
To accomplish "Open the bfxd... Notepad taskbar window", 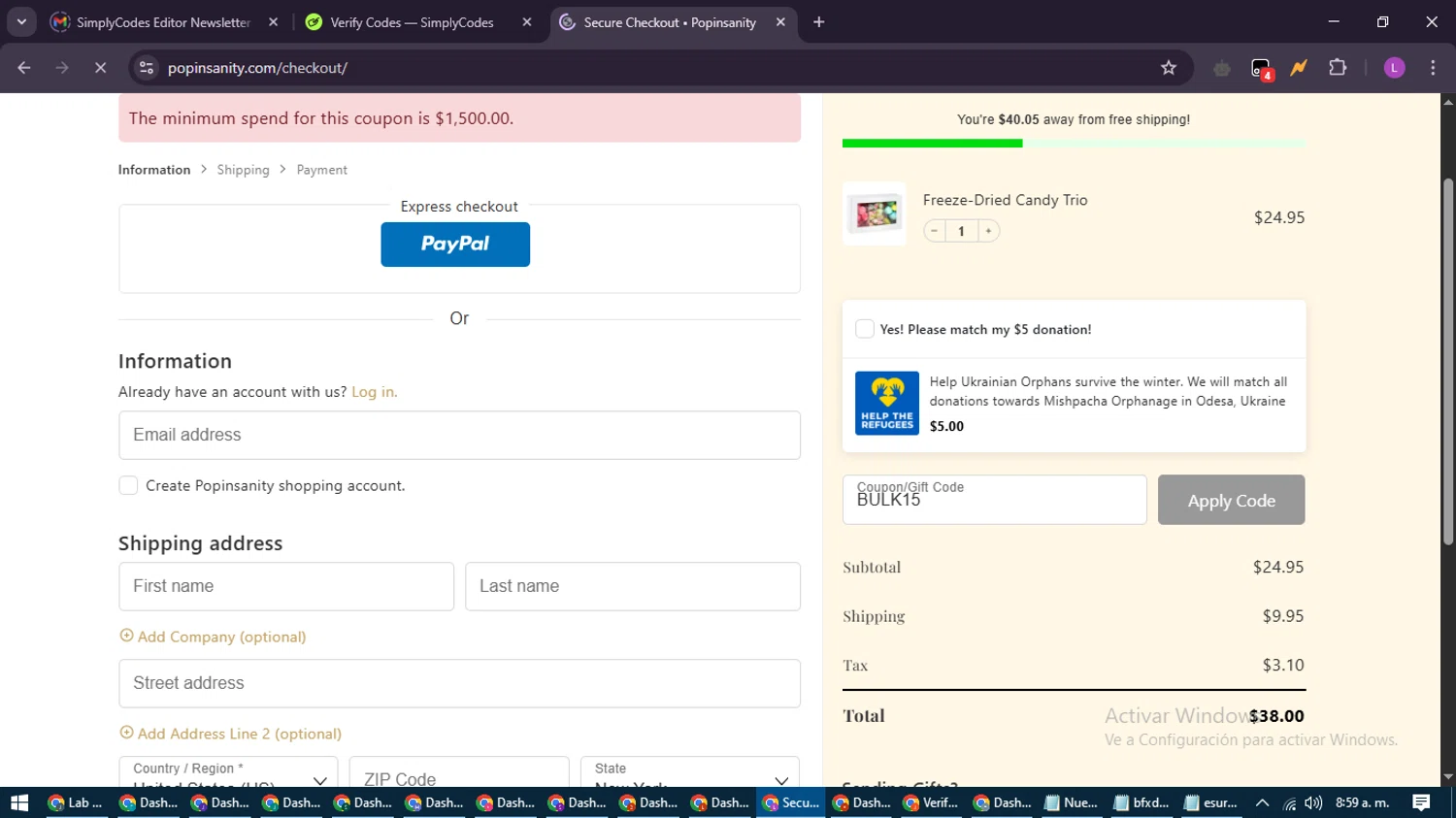I will click(x=1142, y=802).
